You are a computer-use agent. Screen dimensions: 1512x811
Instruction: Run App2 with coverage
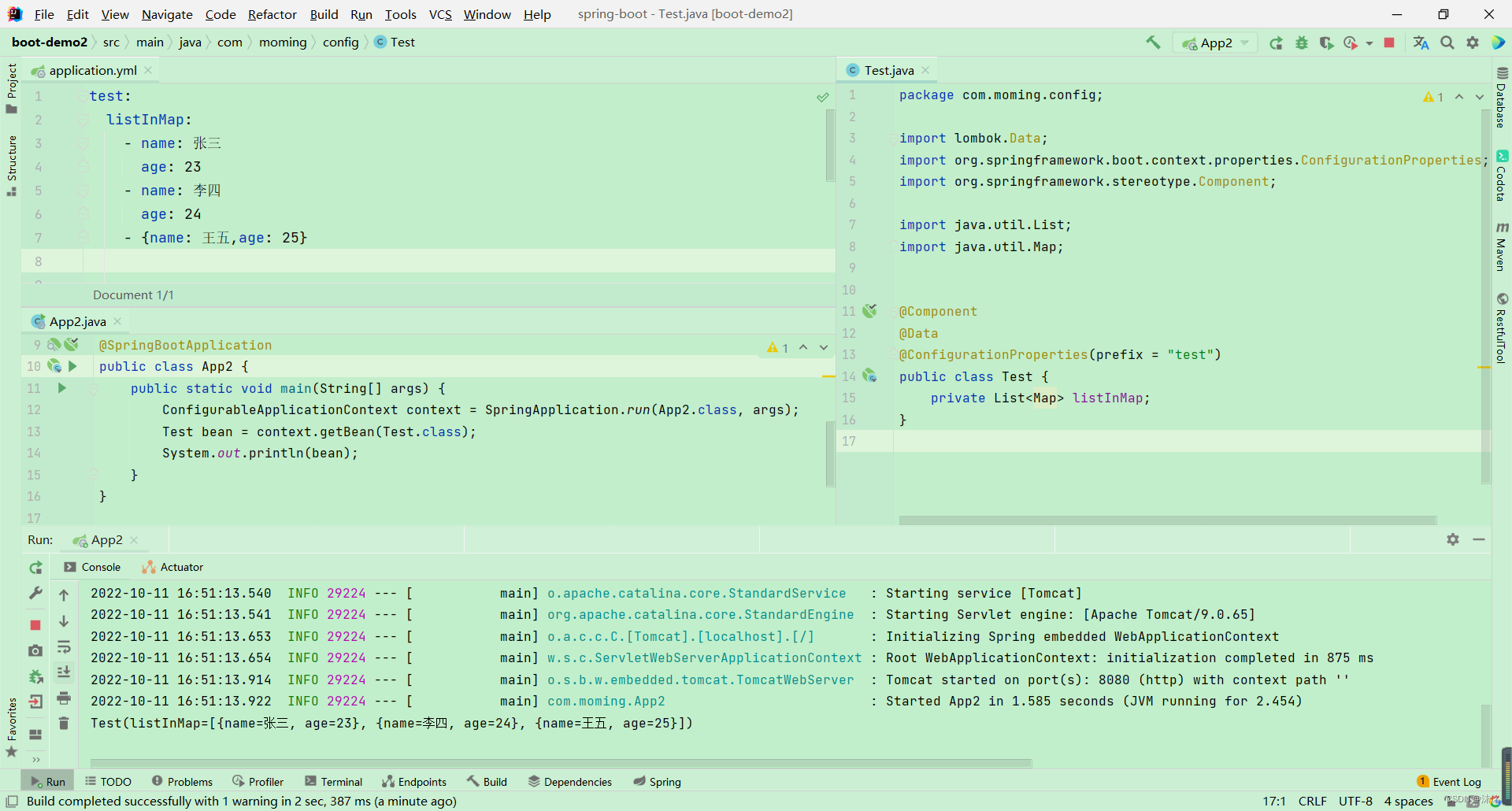click(x=1327, y=43)
